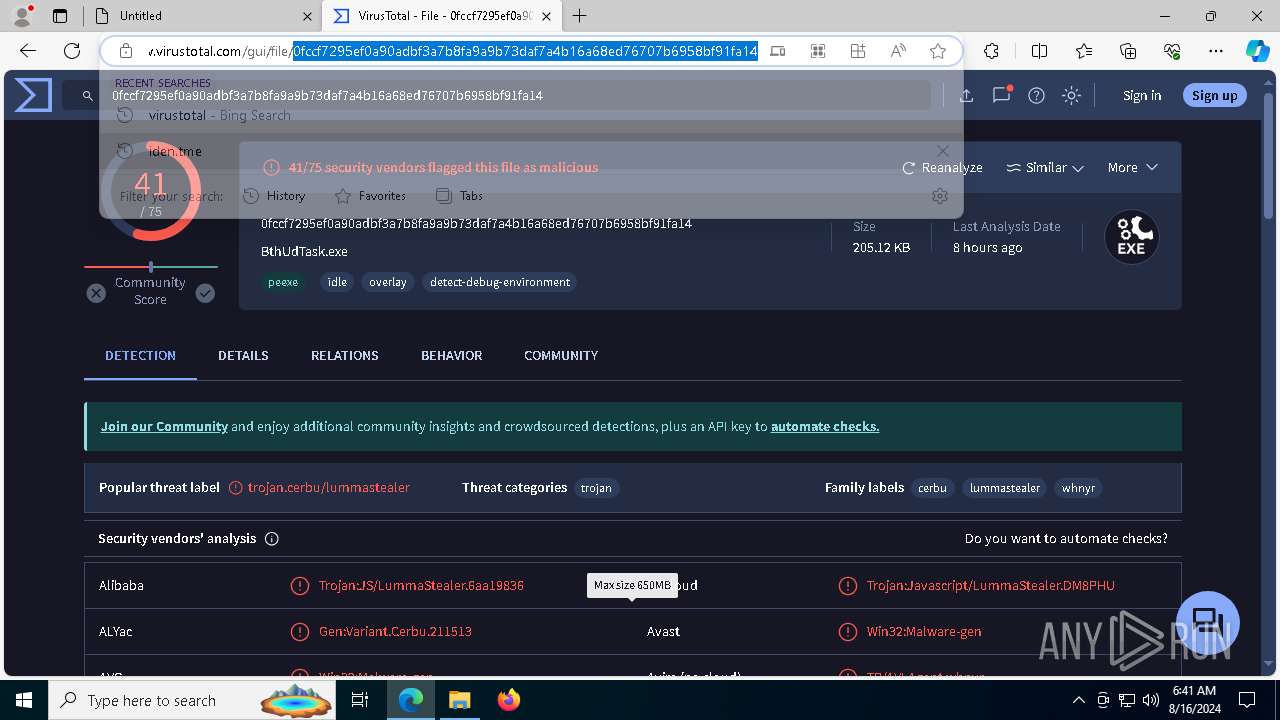Screen dimensions: 1280x720
Task: Open the tab actions menu icon
Action: (59, 16)
